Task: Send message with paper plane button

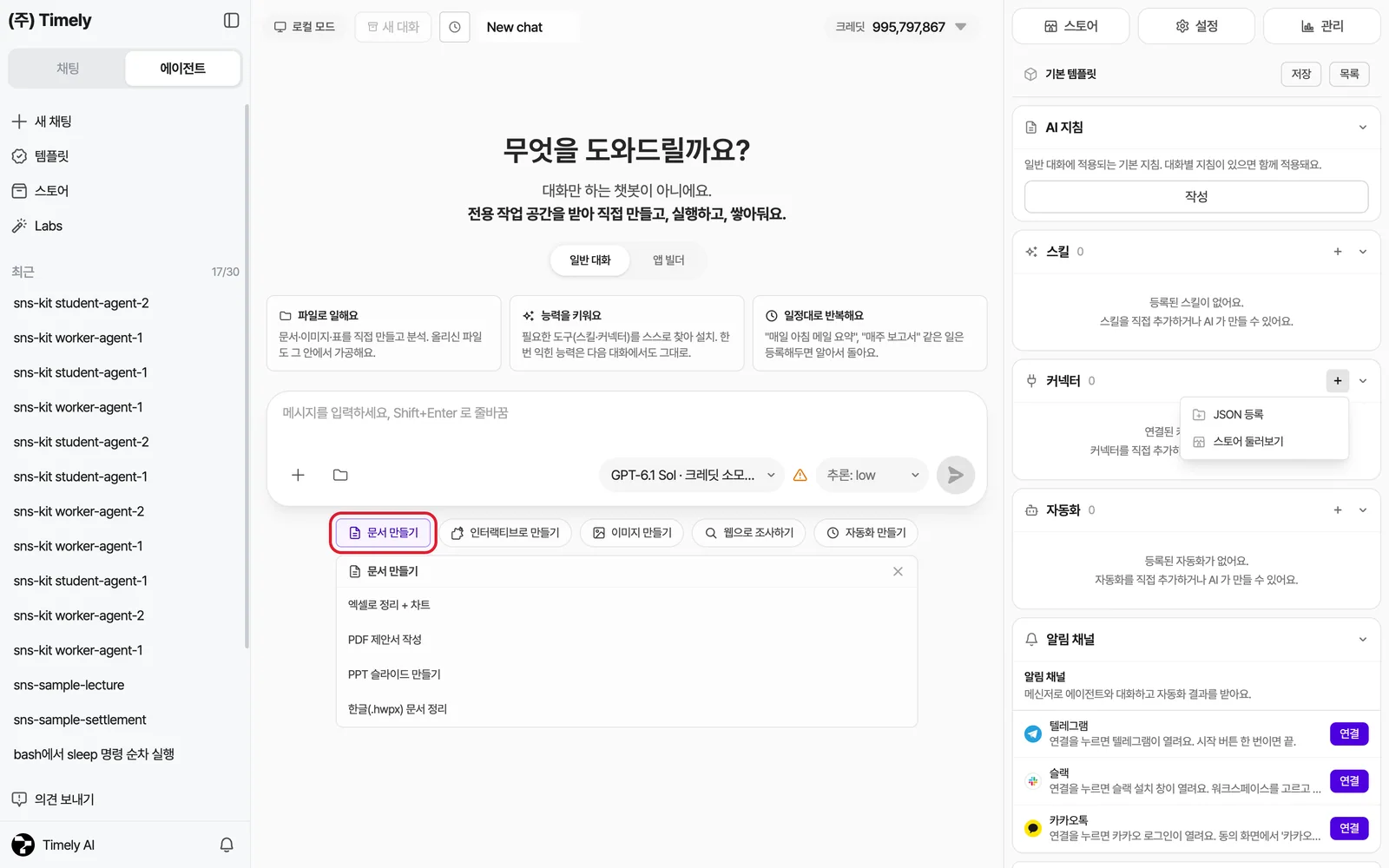Action: click(955, 475)
